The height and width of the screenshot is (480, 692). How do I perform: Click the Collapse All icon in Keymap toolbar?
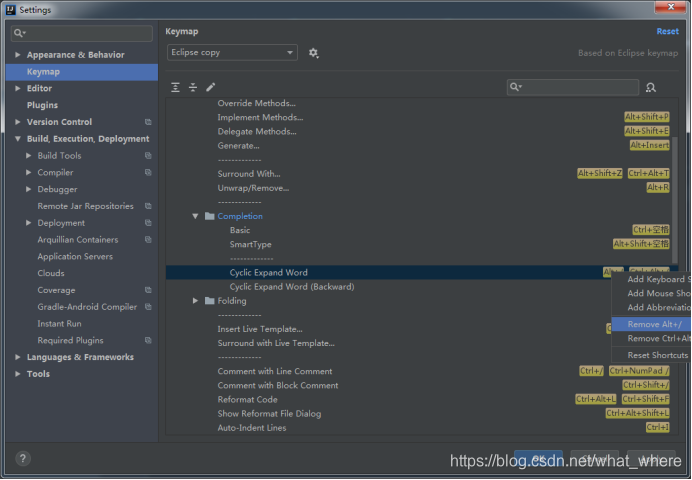193,87
